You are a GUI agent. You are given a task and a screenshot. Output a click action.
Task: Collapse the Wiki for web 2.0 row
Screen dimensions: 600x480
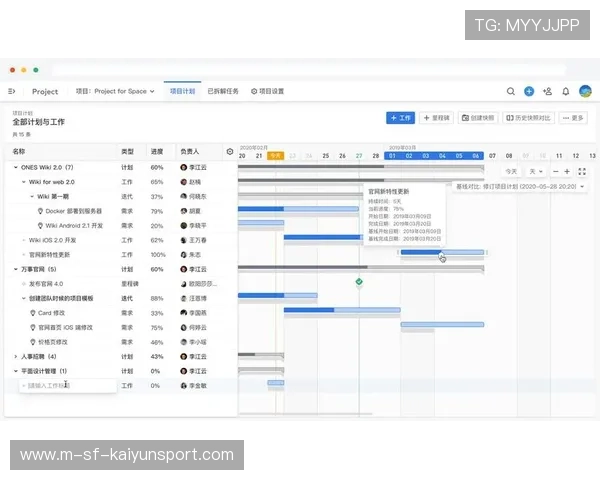pyautogui.click(x=24, y=182)
